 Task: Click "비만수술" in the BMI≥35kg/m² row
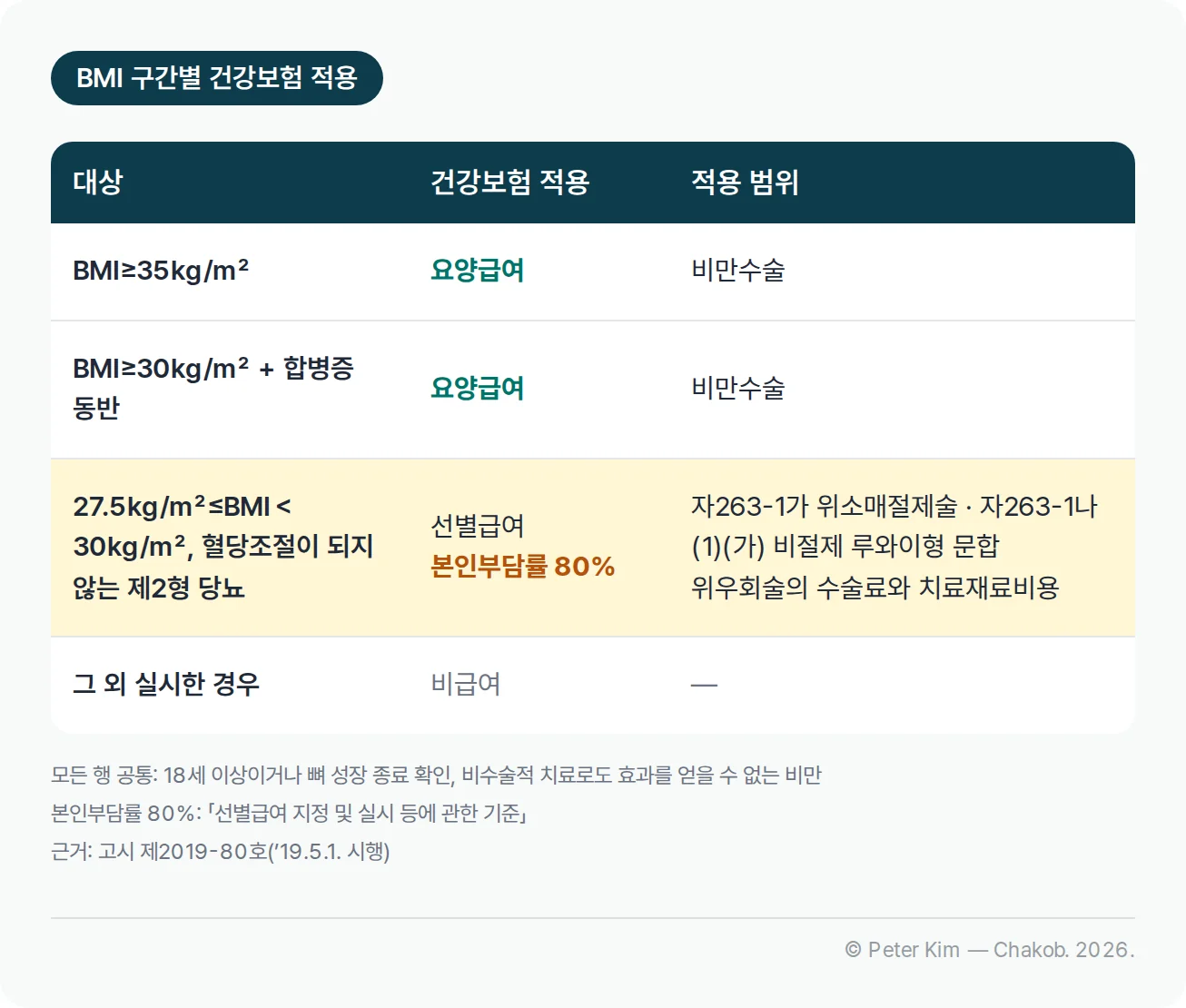pyautogui.click(x=738, y=271)
